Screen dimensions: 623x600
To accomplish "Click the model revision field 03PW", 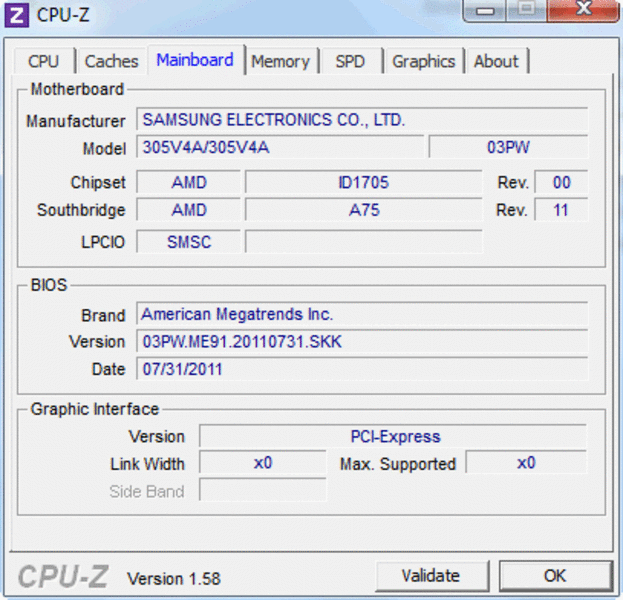I will pyautogui.click(x=508, y=147).
